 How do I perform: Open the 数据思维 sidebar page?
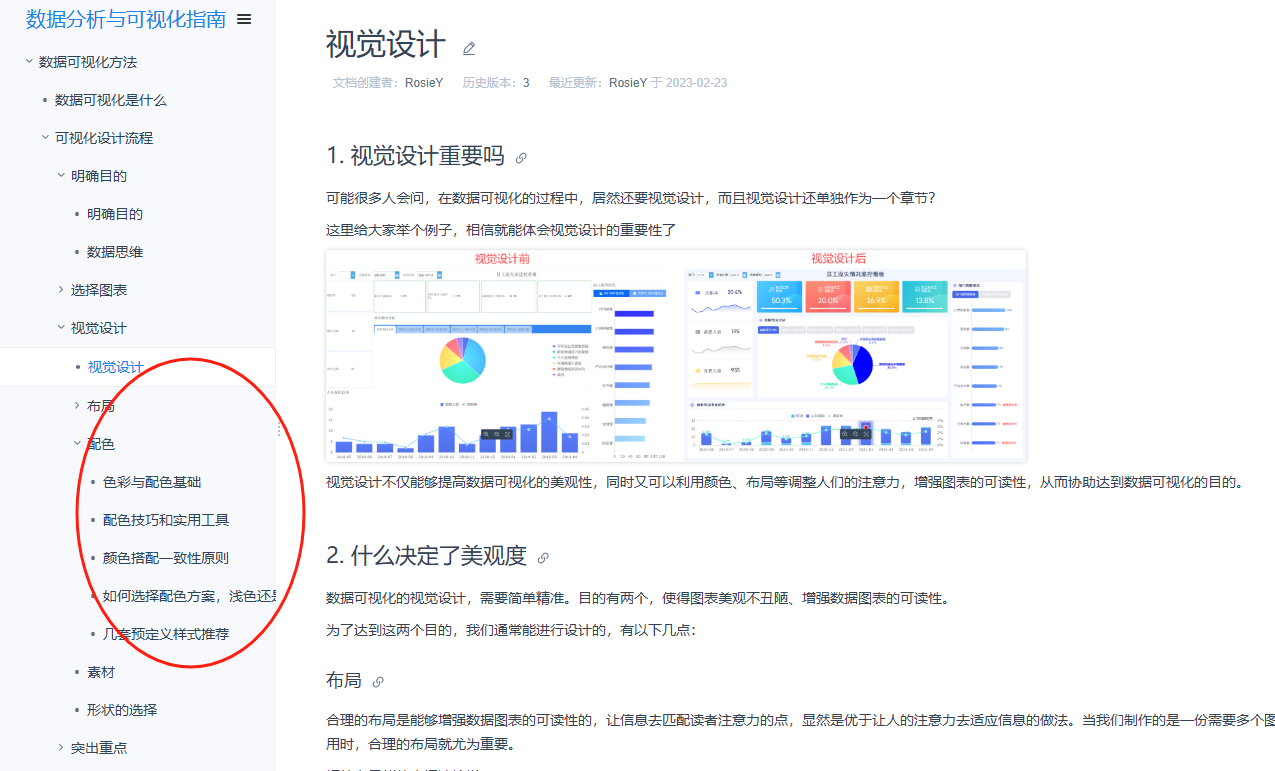(x=115, y=252)
